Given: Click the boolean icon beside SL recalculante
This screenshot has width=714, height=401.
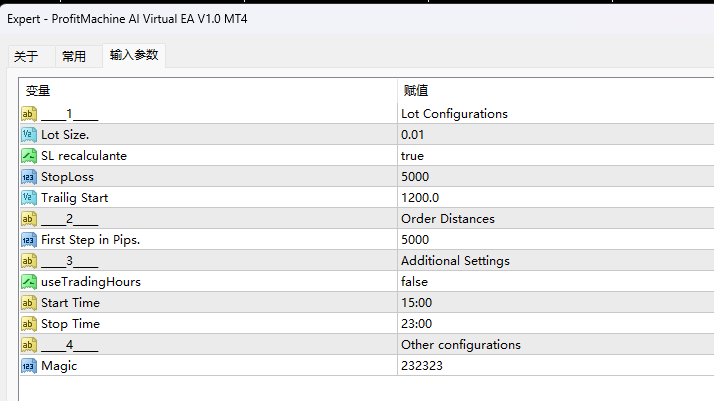Looking at the screenshot, I should pos(28,156).
